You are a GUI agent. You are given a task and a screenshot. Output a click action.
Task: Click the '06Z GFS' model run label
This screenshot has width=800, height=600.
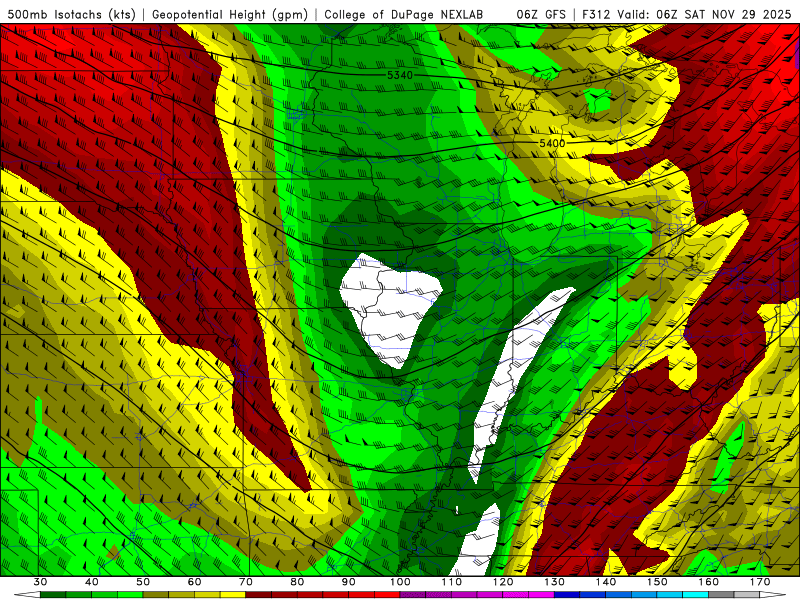tap(541, 14)
